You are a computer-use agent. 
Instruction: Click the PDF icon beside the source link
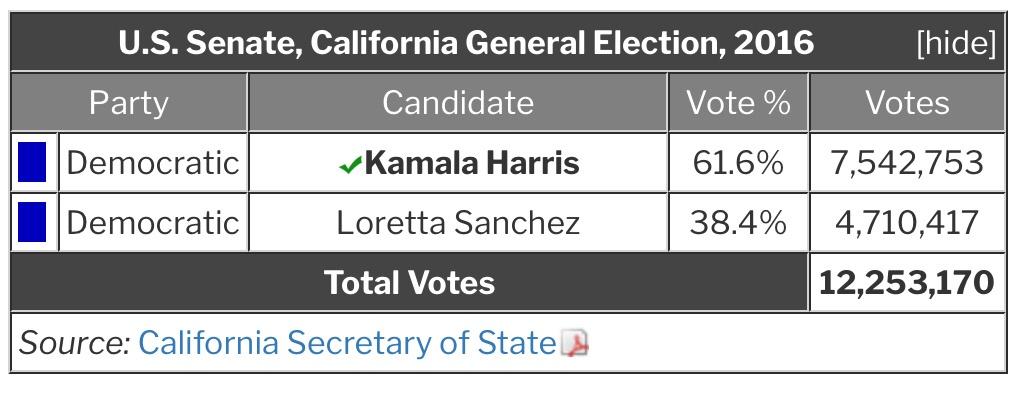coord(575,343)
